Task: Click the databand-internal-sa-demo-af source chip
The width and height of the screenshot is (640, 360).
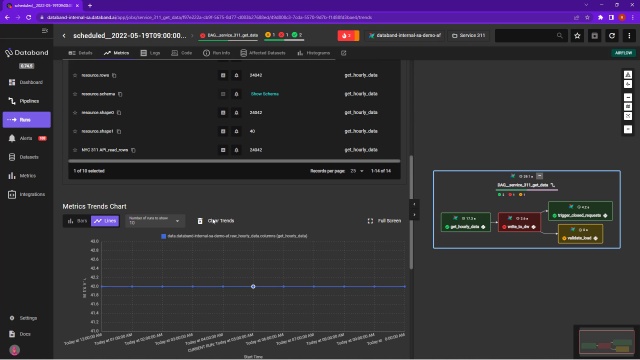Action: point(405,36)
